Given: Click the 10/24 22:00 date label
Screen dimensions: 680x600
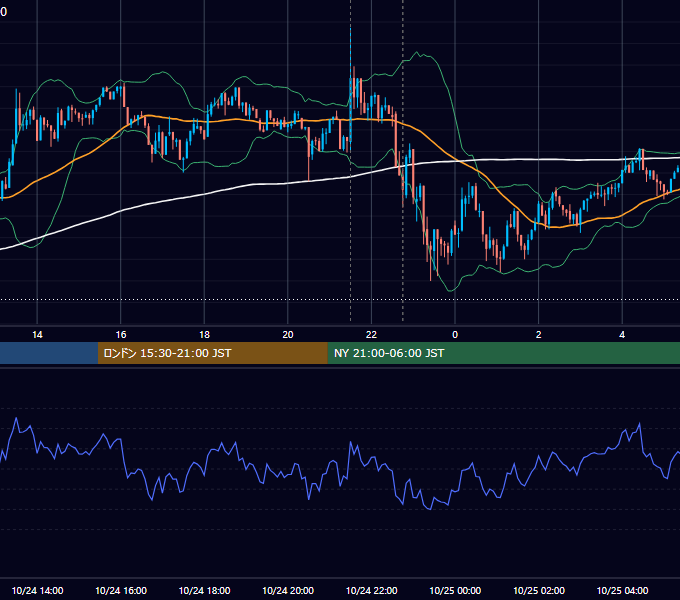Looking at the screenshot, I should pos(371,590).
